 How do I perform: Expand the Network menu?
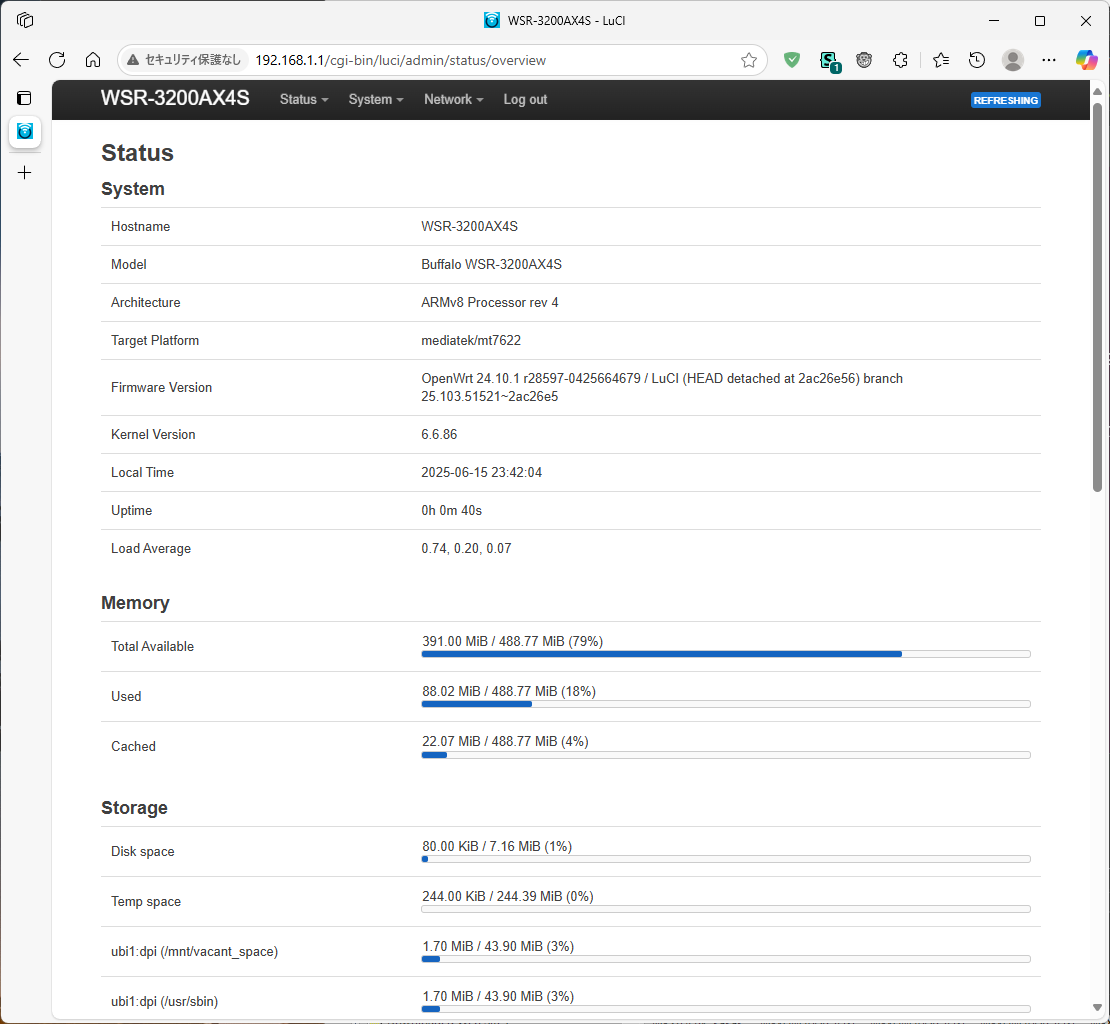(454, 100)
